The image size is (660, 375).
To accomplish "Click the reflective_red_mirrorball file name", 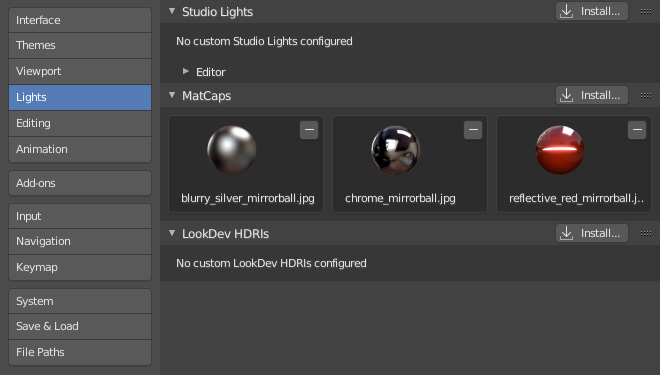I will point(576,199).
